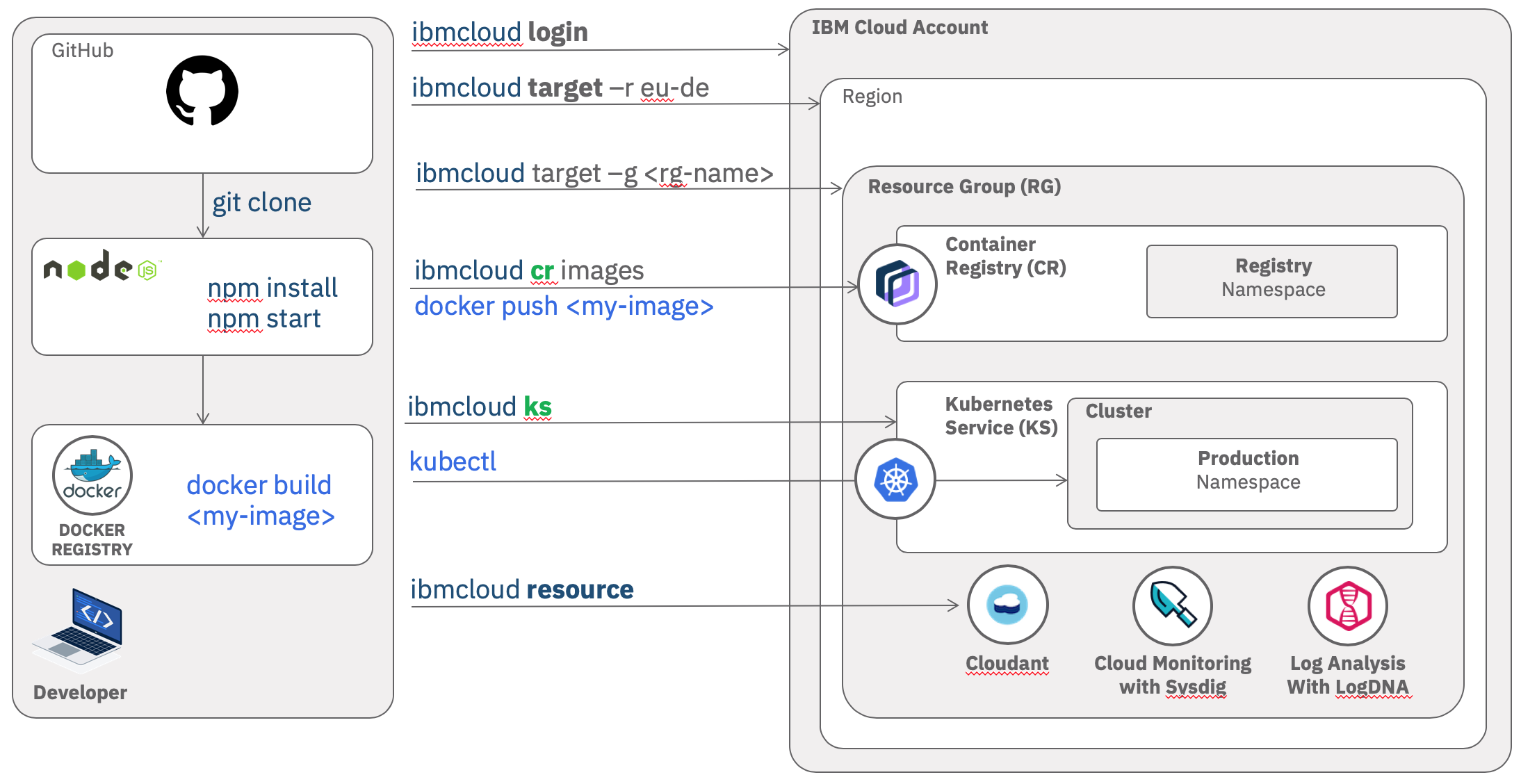Click the Docker whale icon
This screenshot has height=784, width=1521.
[x=92, y=475]
